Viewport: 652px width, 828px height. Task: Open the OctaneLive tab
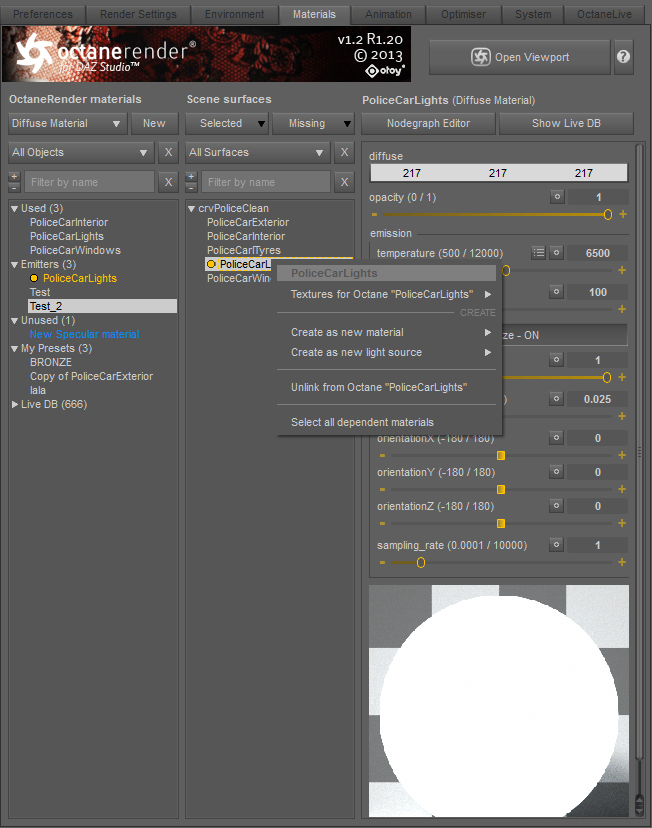(x=604, y=14)
